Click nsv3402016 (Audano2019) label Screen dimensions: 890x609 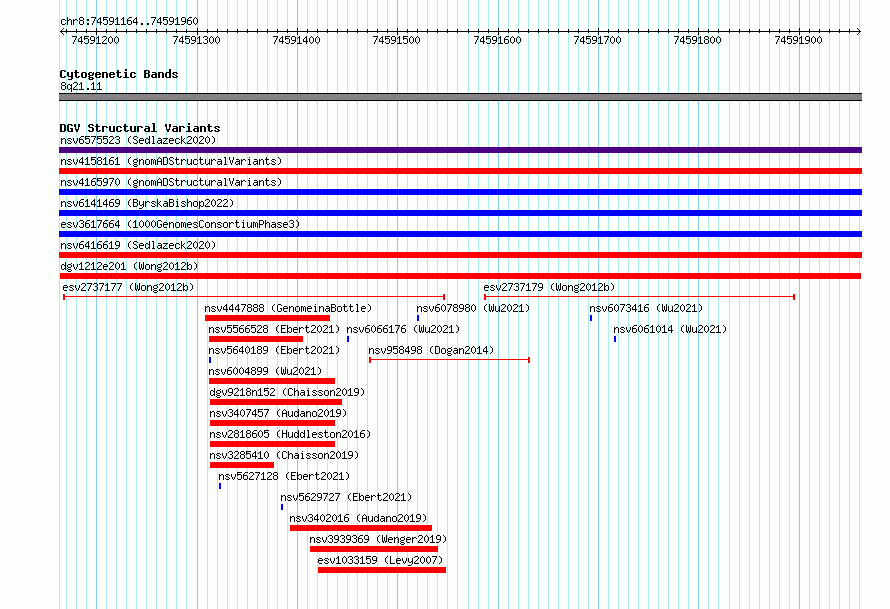[358, 518]
